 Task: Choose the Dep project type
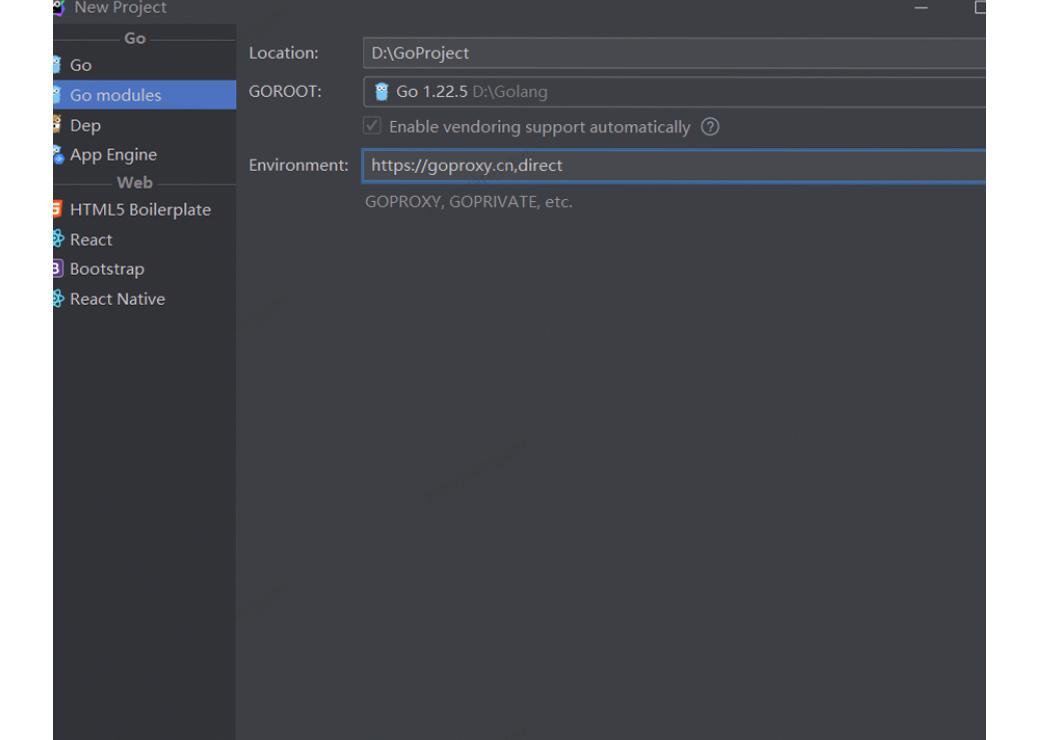click(145, 125)
